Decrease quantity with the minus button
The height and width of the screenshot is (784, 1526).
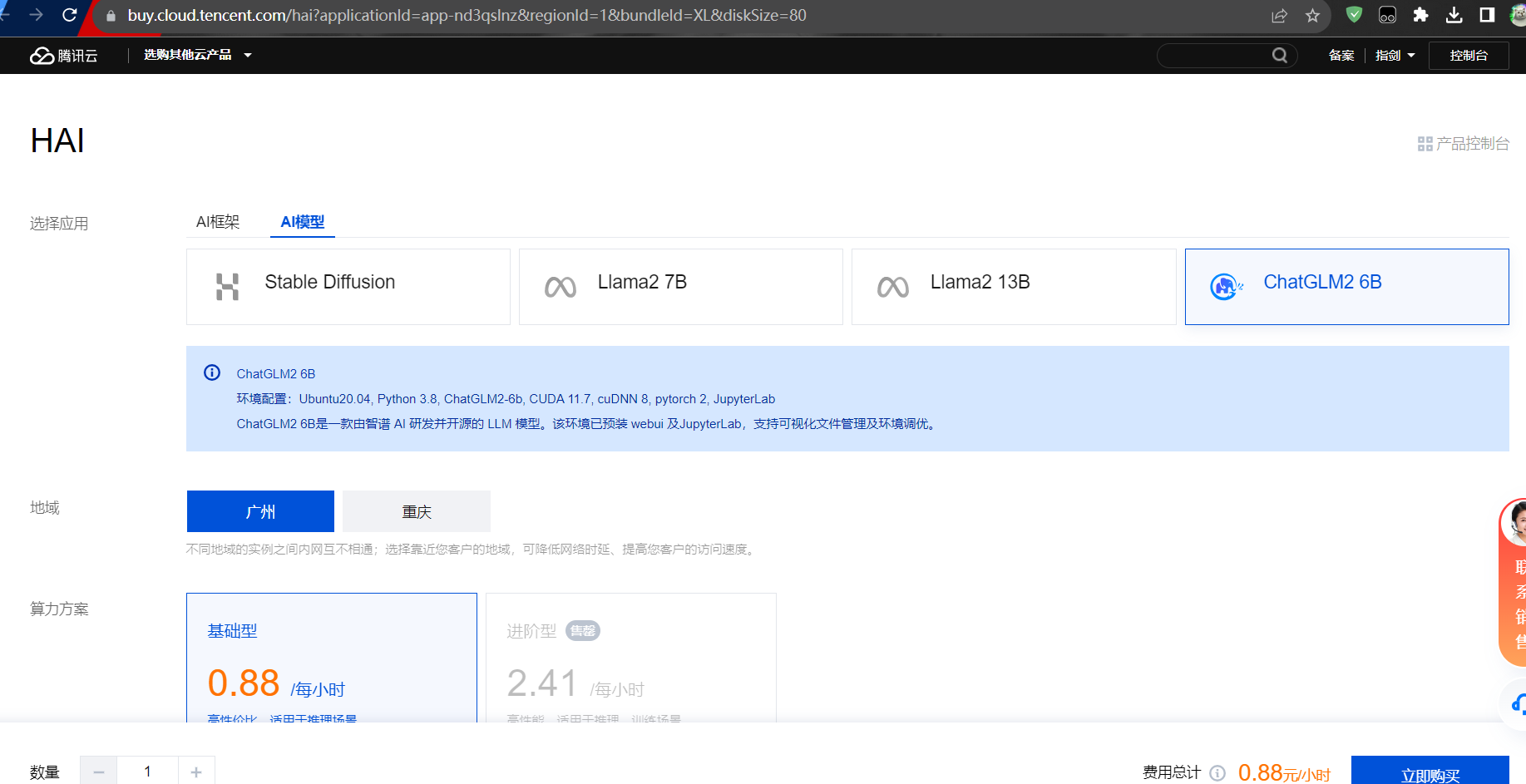click(99, 771)
